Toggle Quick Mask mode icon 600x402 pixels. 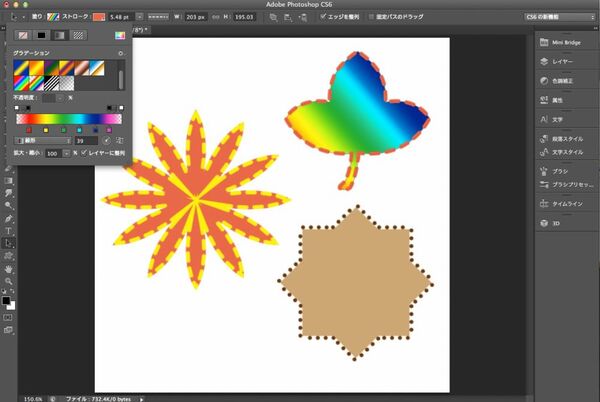click(8, 317)
